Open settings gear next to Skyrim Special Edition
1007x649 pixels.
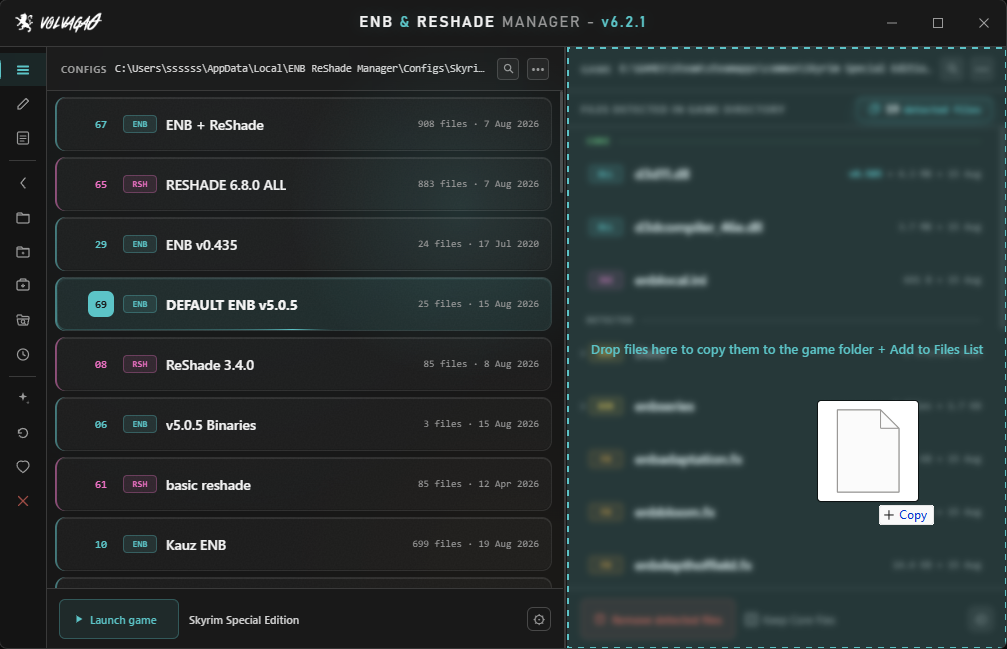point(539,619)
